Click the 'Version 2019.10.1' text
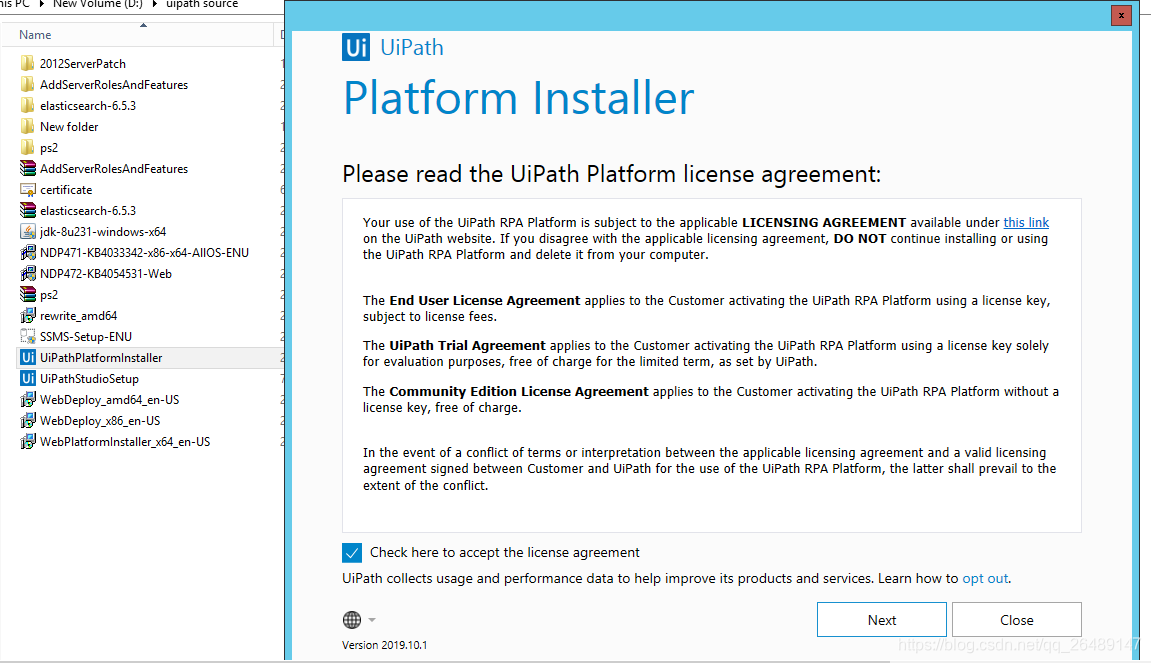 (385, 645)
